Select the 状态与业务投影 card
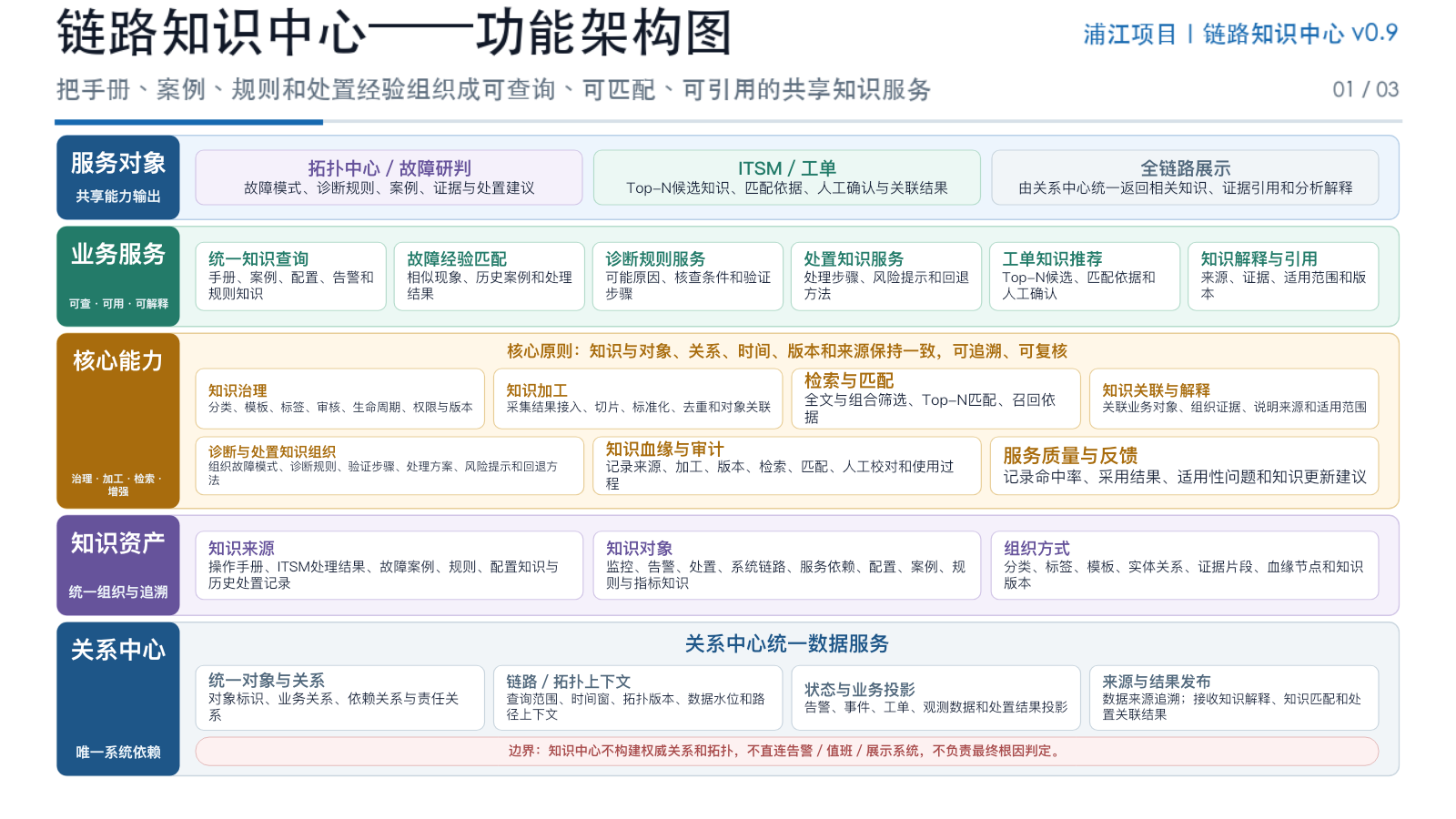Image resolution: width=1456 pixels, height=819 pixels. coord(936,698)
